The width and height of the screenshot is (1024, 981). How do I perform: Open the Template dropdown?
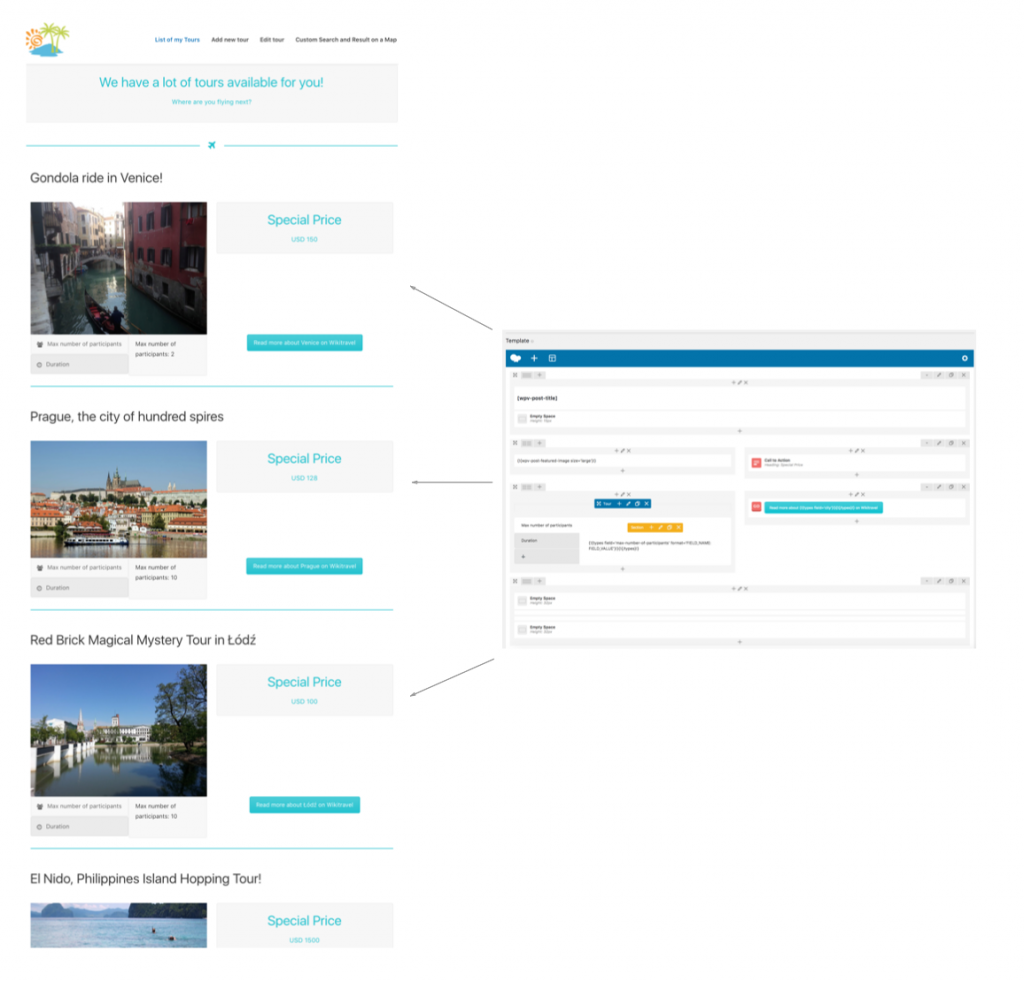pos(518,340)
